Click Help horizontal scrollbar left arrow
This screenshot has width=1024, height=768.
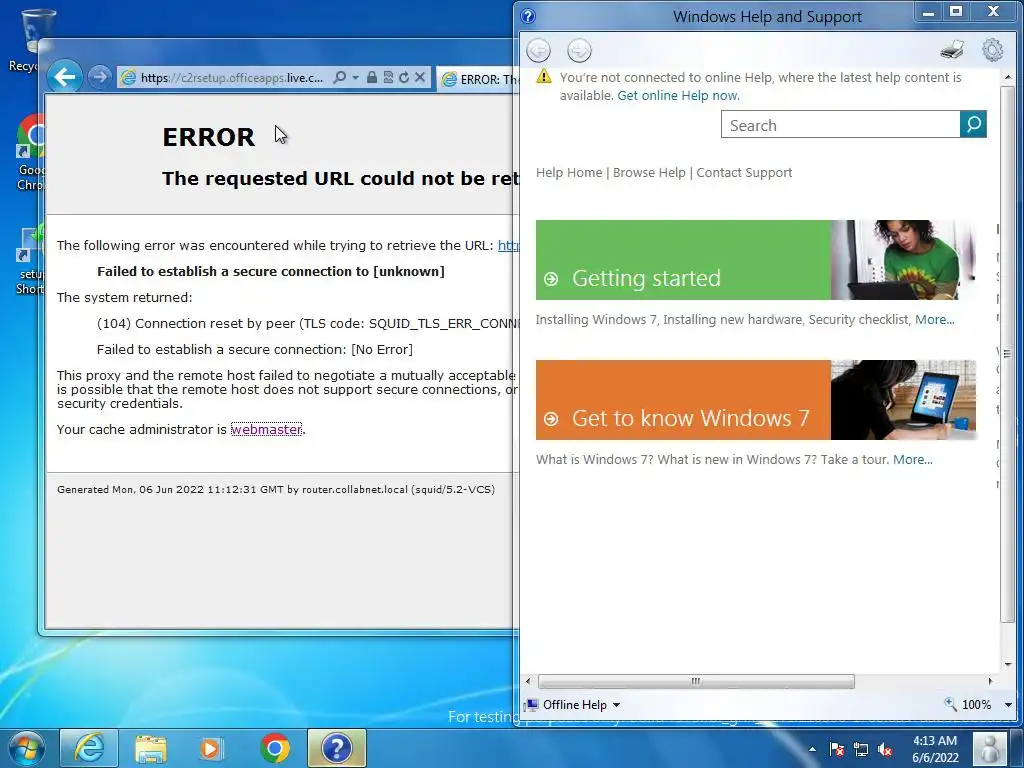tap(528, 681)
